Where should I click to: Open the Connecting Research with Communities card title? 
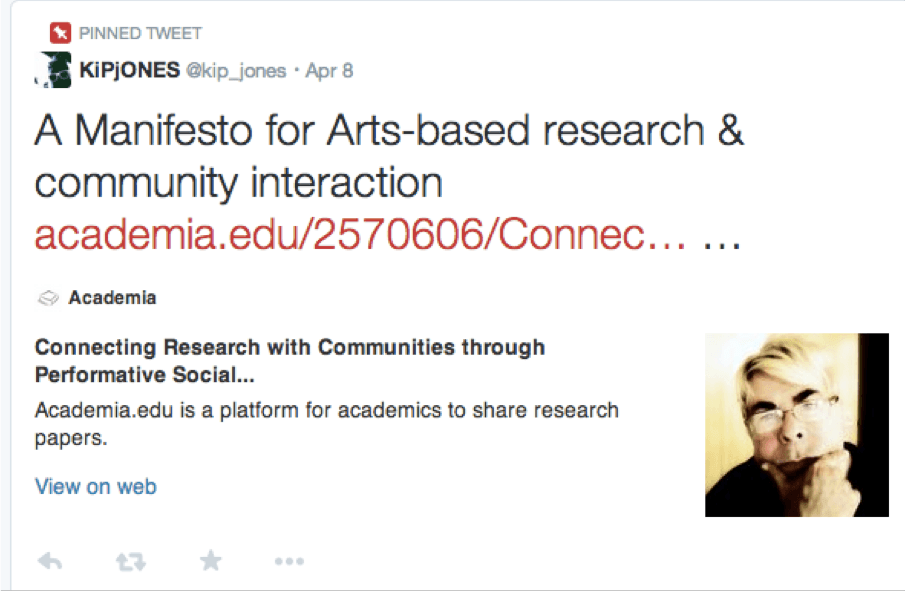[290, 361]
